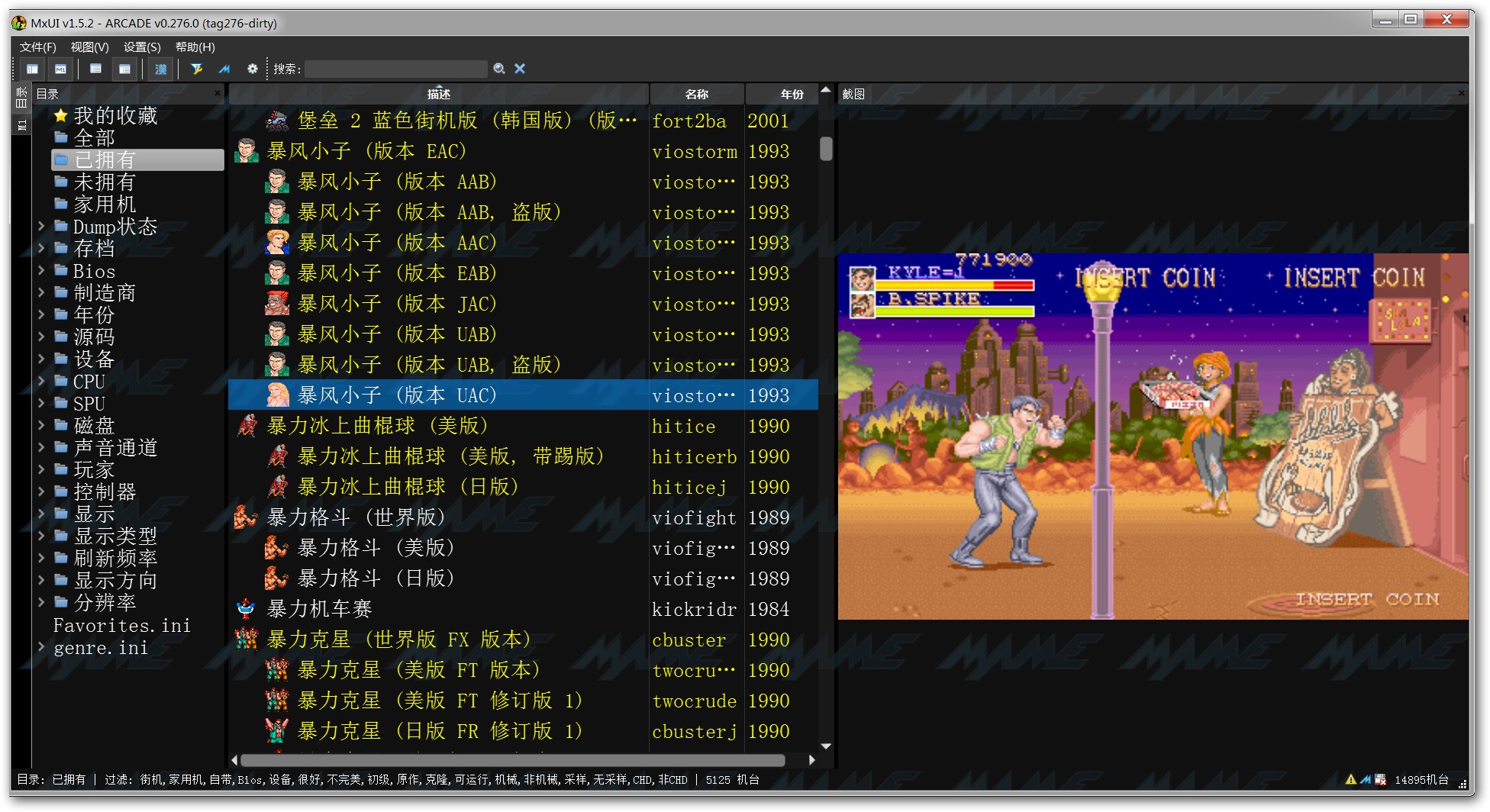Expand the 存档 tree node
Screen dimensions: 1490x812
coord(41,249)
